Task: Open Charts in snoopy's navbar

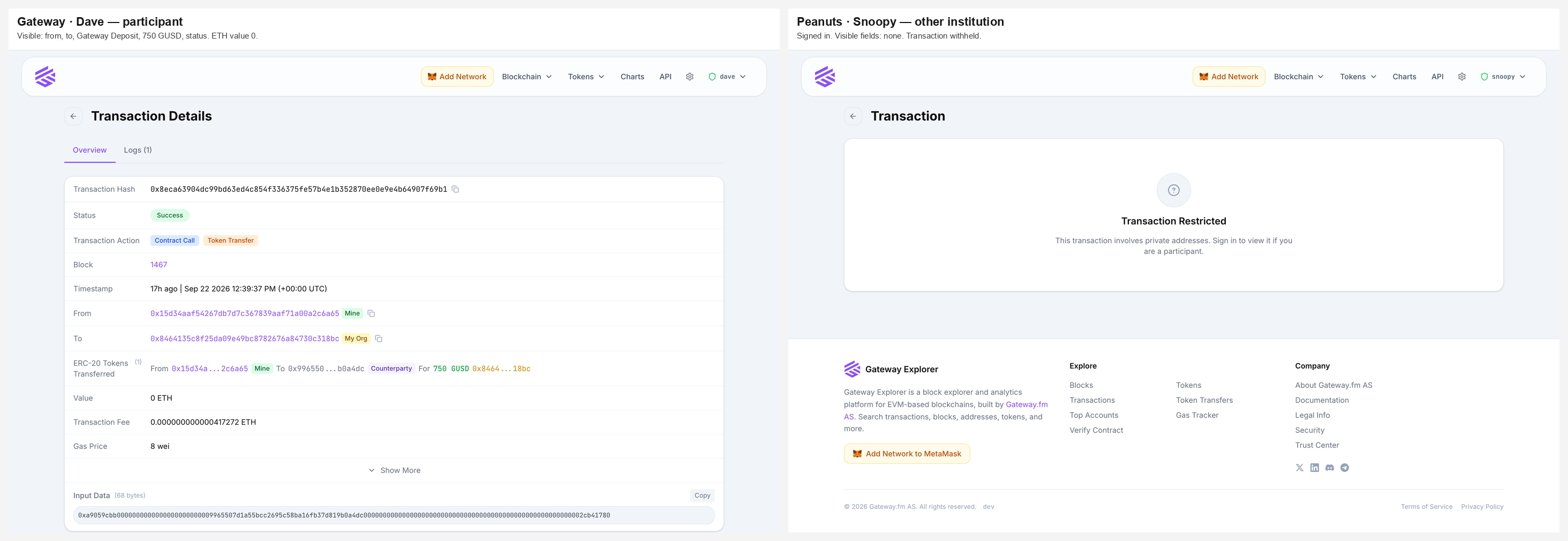Action: coord(1404,77)
